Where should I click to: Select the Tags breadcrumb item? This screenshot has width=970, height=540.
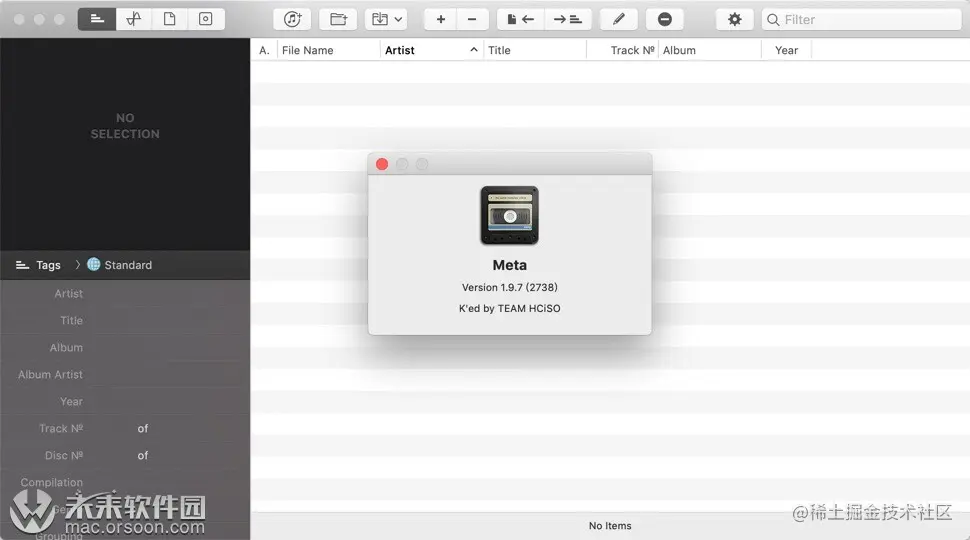(x=38, y=265)
